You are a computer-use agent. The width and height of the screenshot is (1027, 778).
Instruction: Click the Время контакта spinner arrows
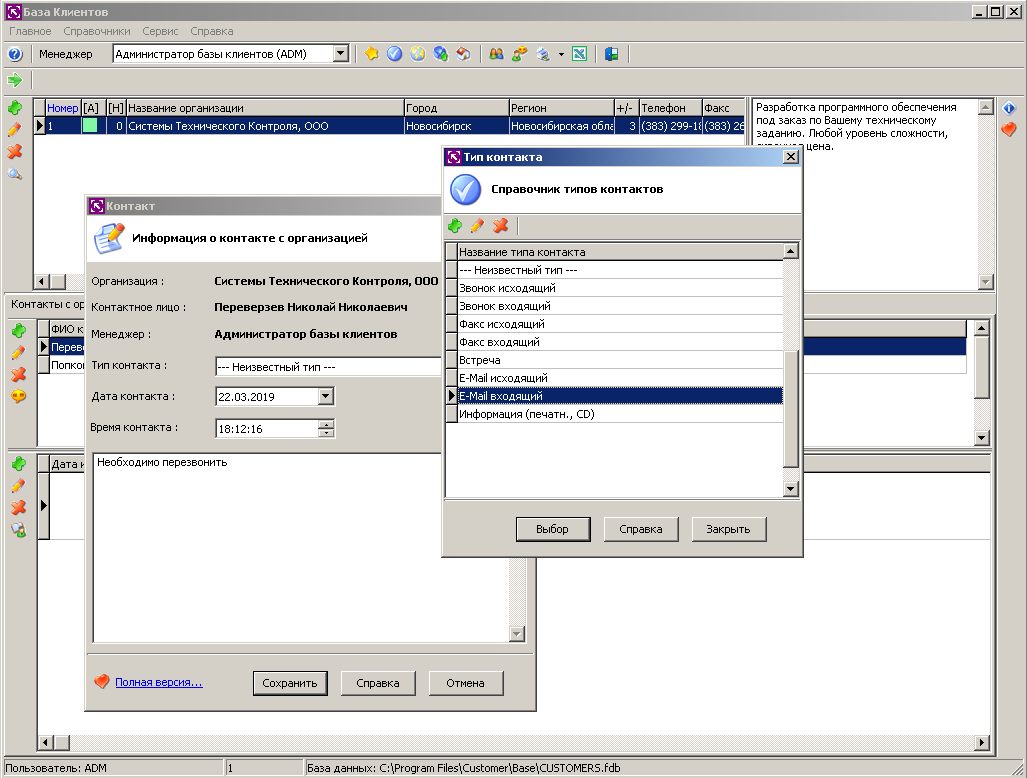pos(326,428)
